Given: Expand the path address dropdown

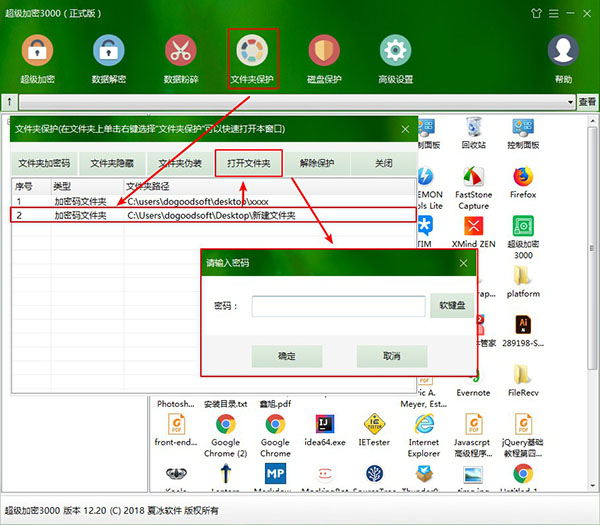Looking at the screenshot, I should (x=570, y=102).
